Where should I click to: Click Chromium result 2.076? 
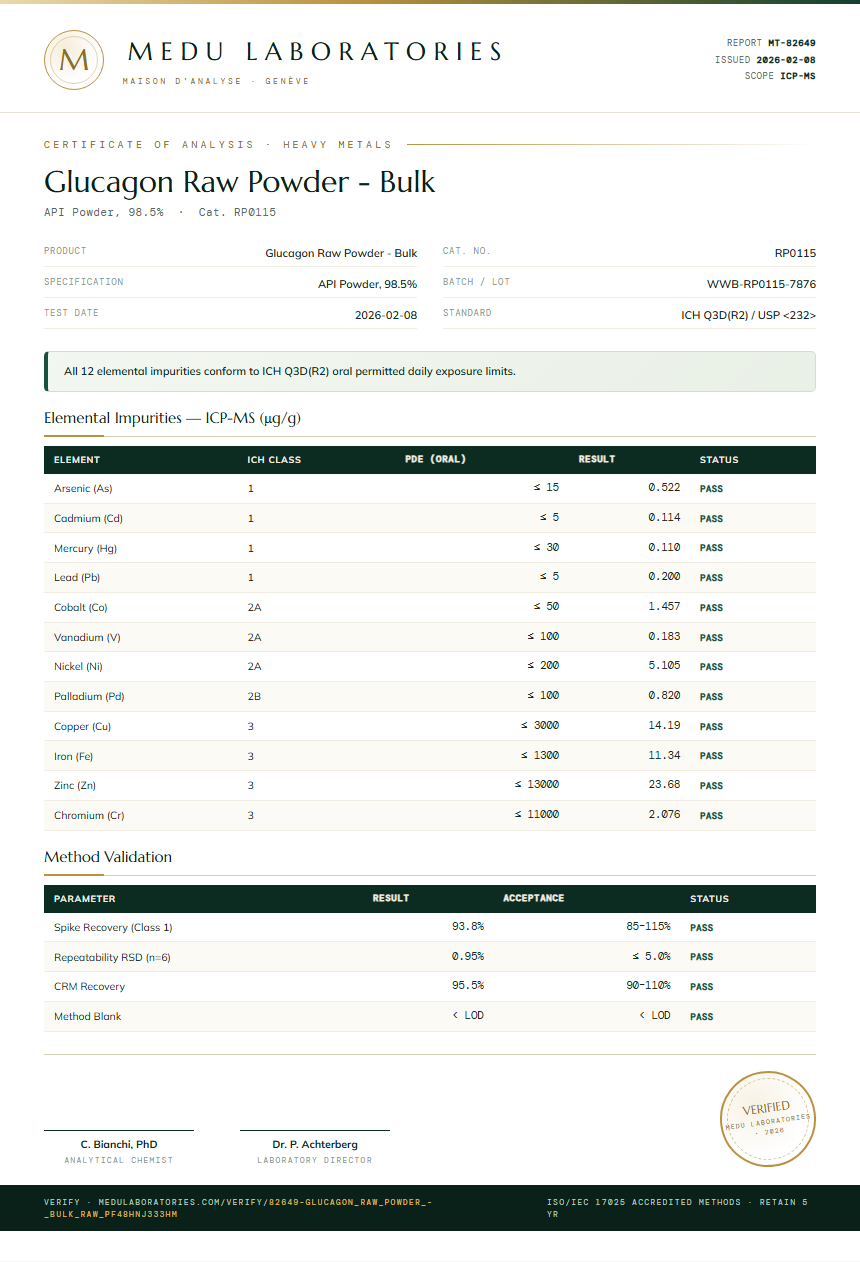click(x=664, y=815)
